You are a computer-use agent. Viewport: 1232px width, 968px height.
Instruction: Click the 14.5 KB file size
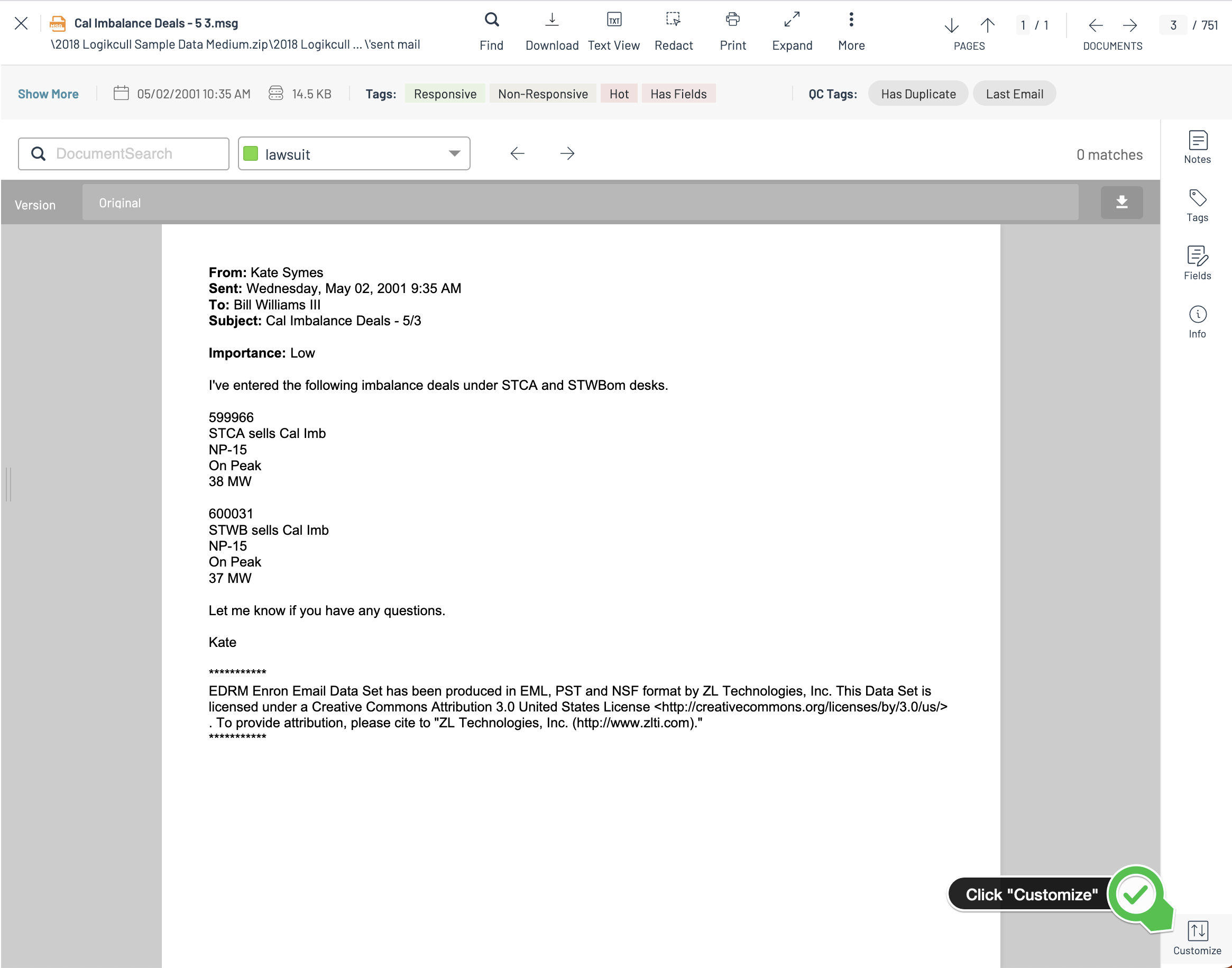coord(311,94)
